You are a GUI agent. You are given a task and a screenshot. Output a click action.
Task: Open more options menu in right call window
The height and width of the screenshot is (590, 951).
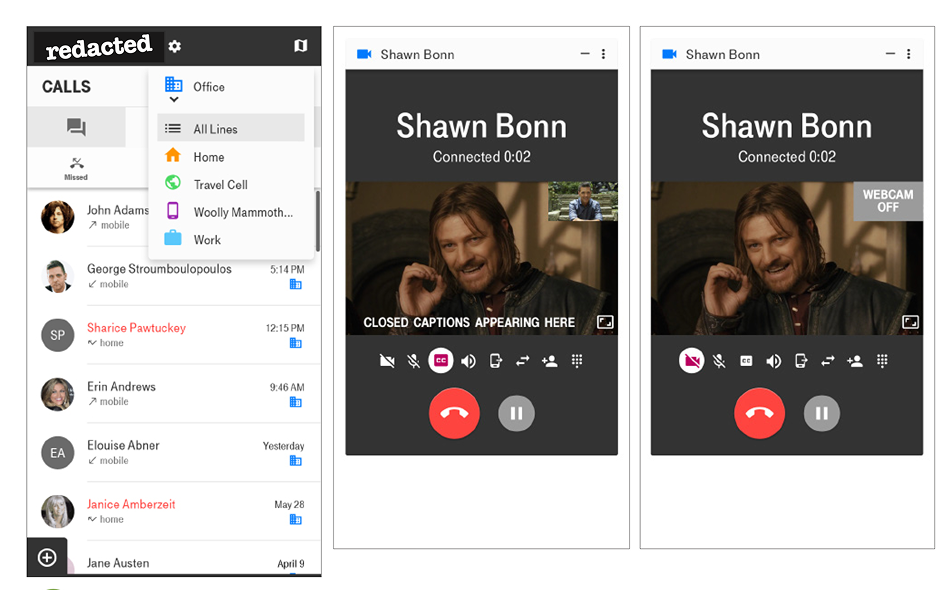point(909,54)
